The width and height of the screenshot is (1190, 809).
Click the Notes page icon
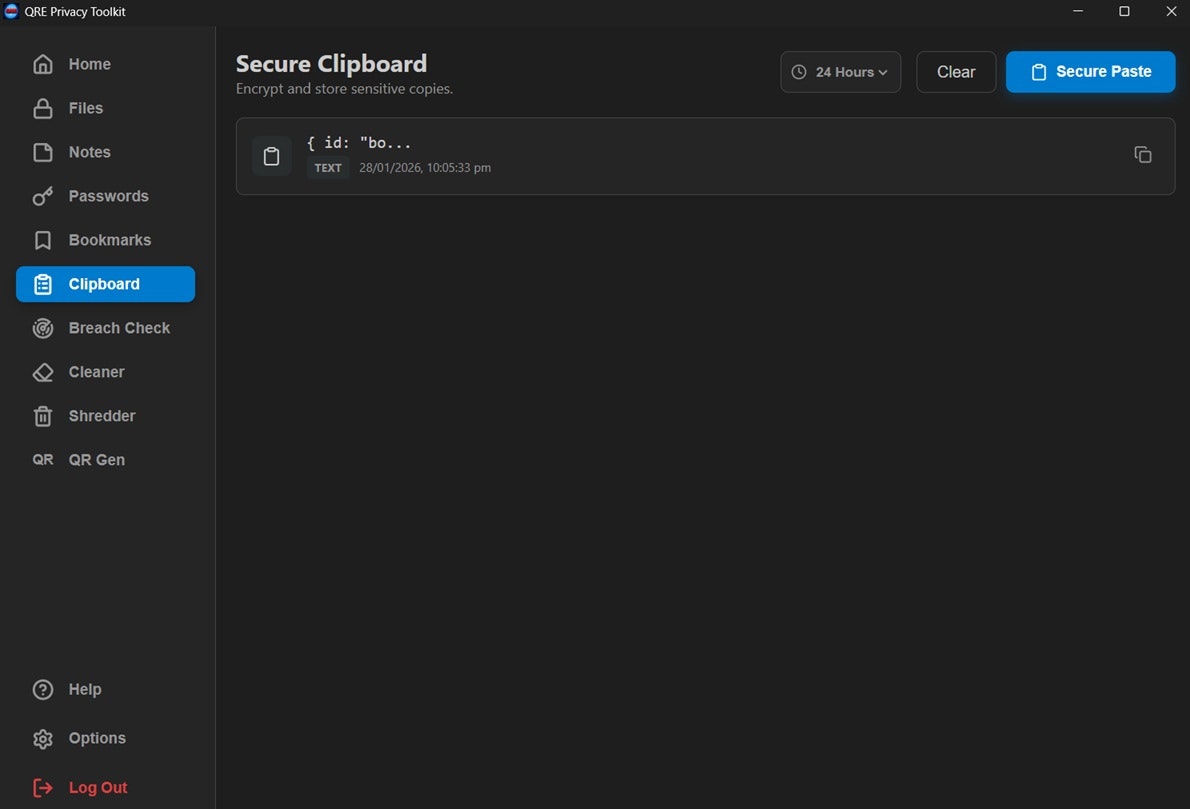click(x=42, y=153)
